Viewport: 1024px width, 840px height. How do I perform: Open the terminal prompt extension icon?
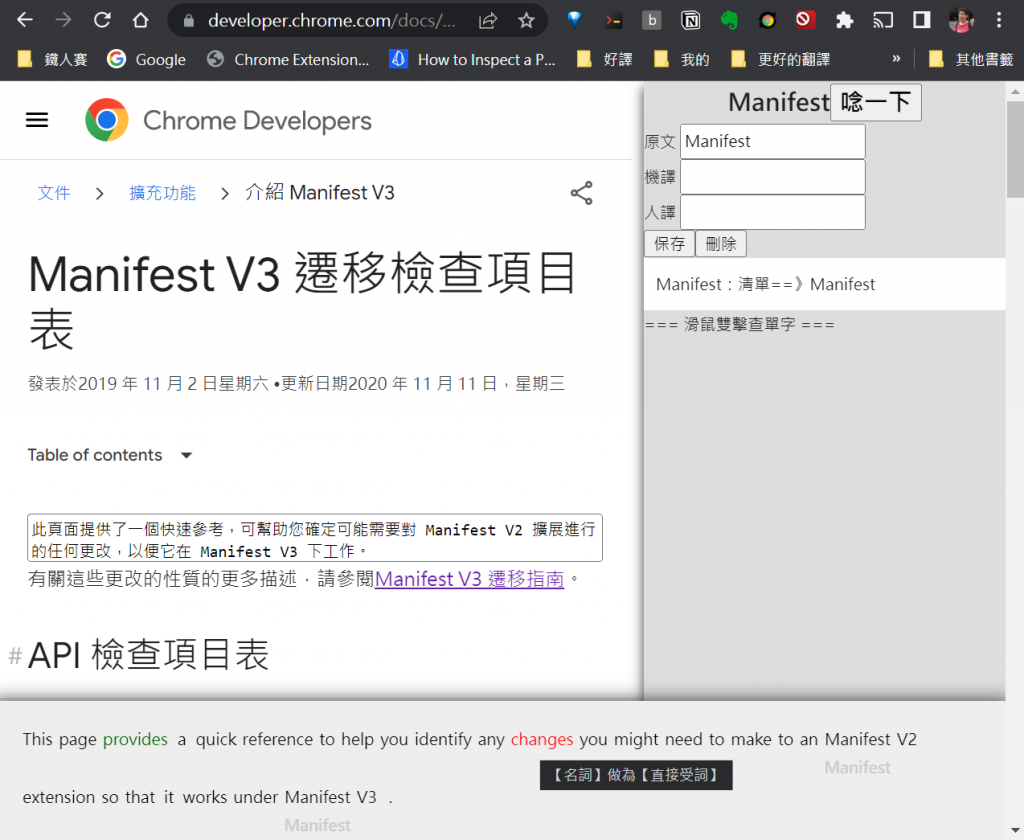(613, 20)
